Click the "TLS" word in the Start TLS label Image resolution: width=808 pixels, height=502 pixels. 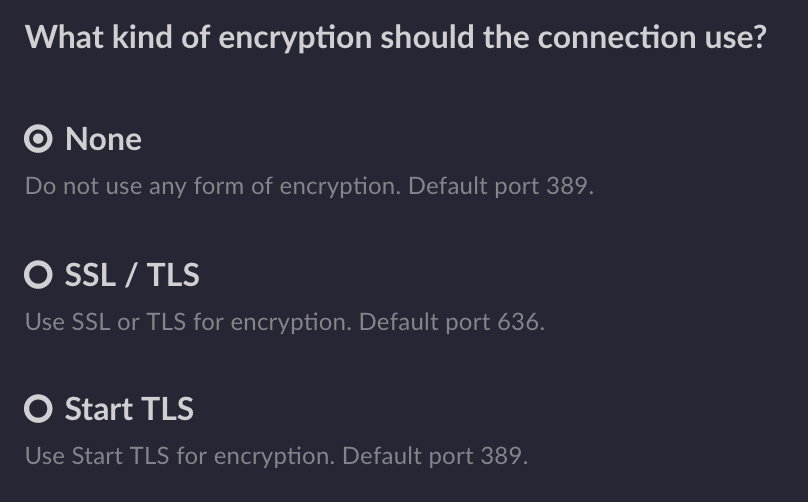pos(168,409)
